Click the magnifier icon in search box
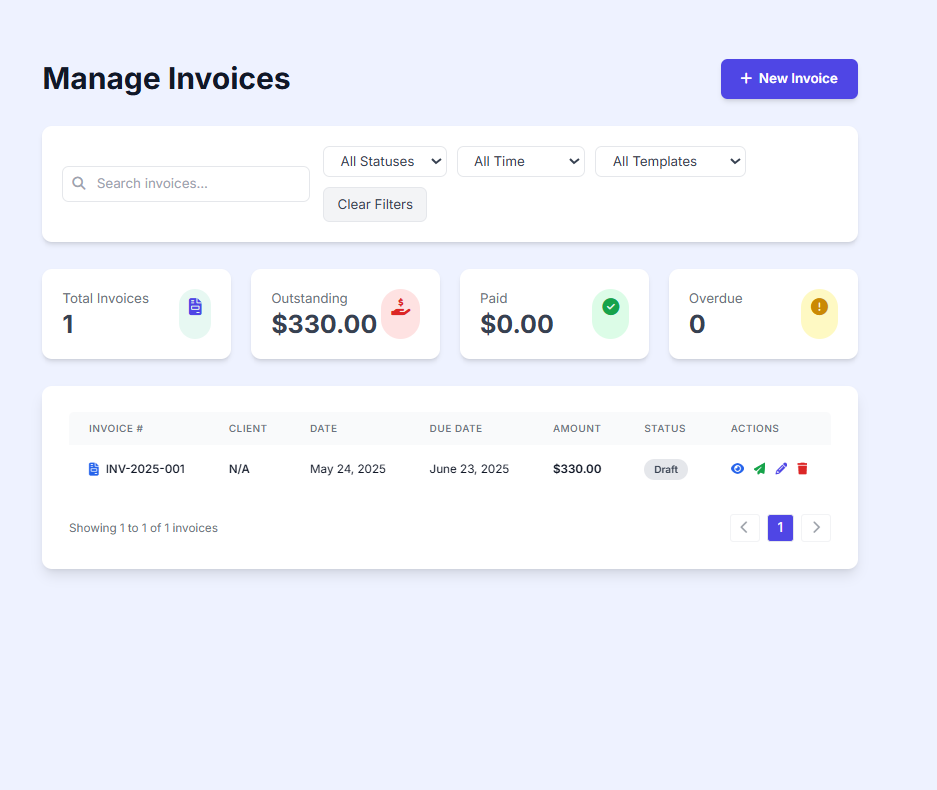The image size is (937, 790). point(79,183)
